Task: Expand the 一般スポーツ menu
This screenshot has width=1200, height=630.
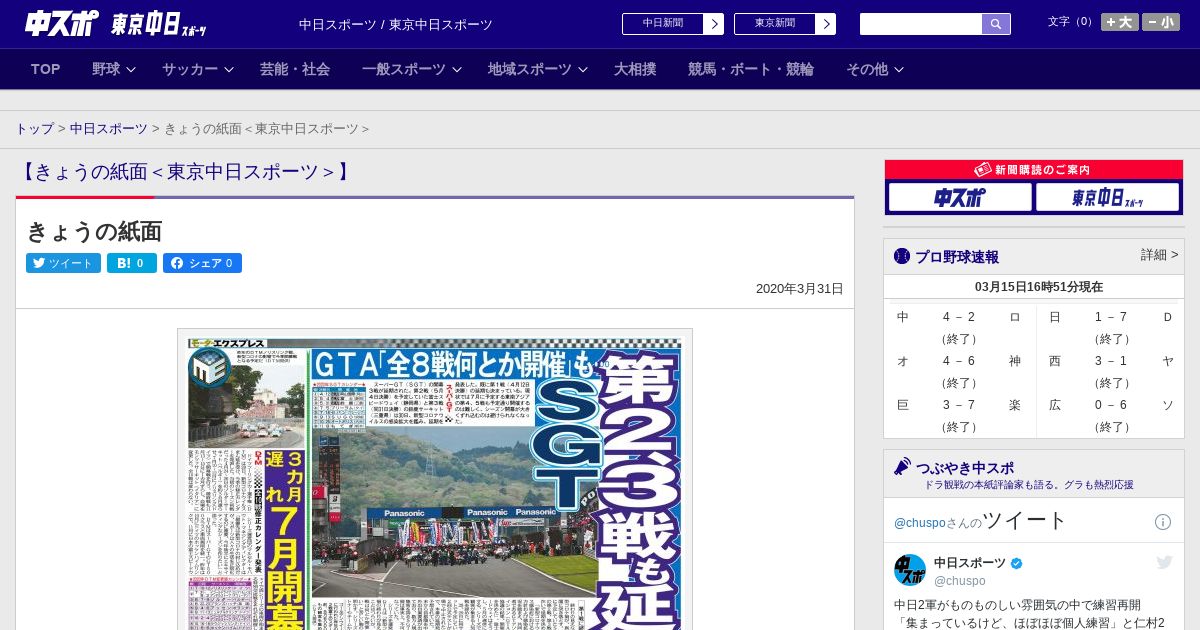Action: [412, 69]
